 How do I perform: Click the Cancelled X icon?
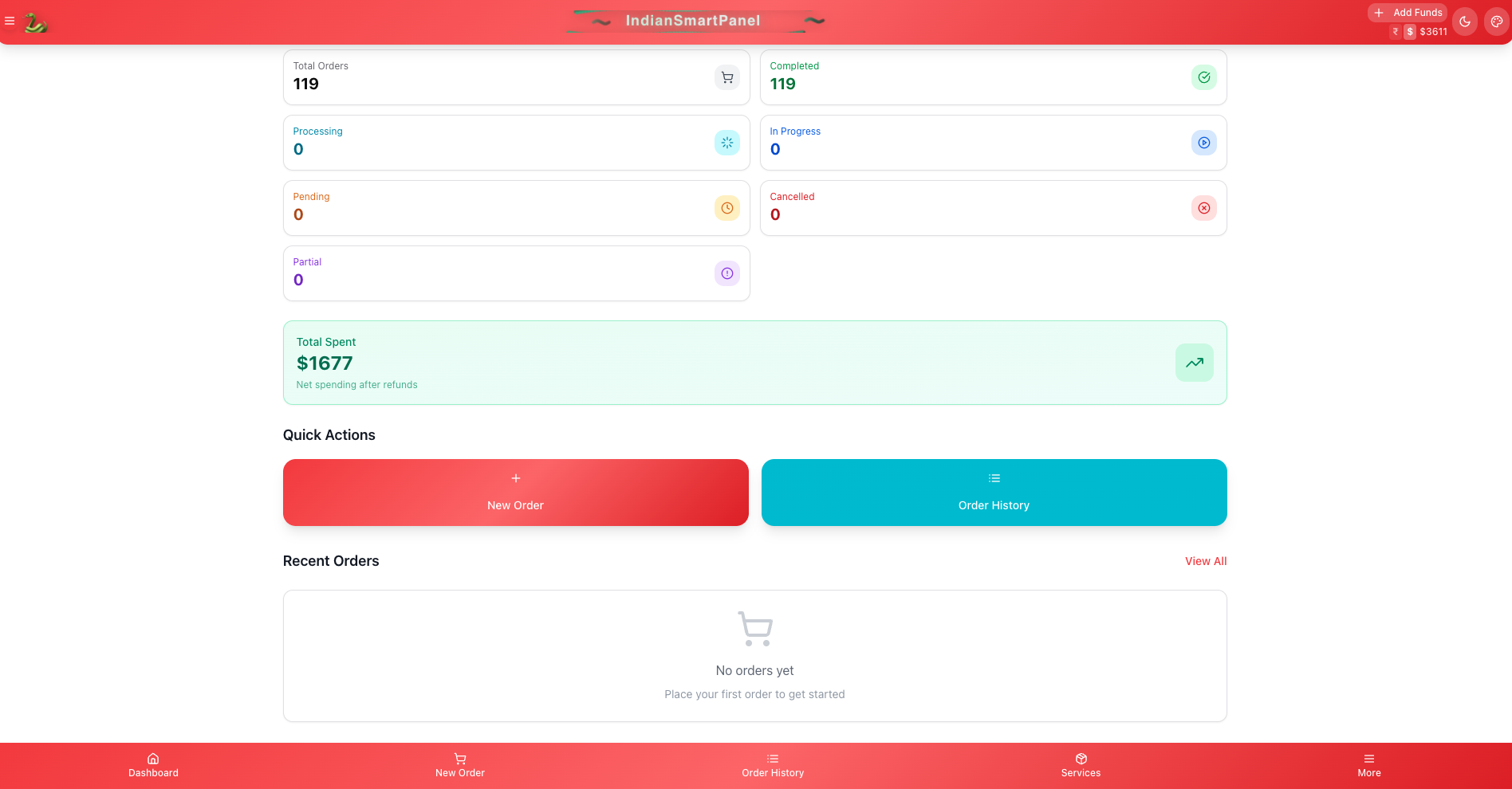[x=1203, y=208]
